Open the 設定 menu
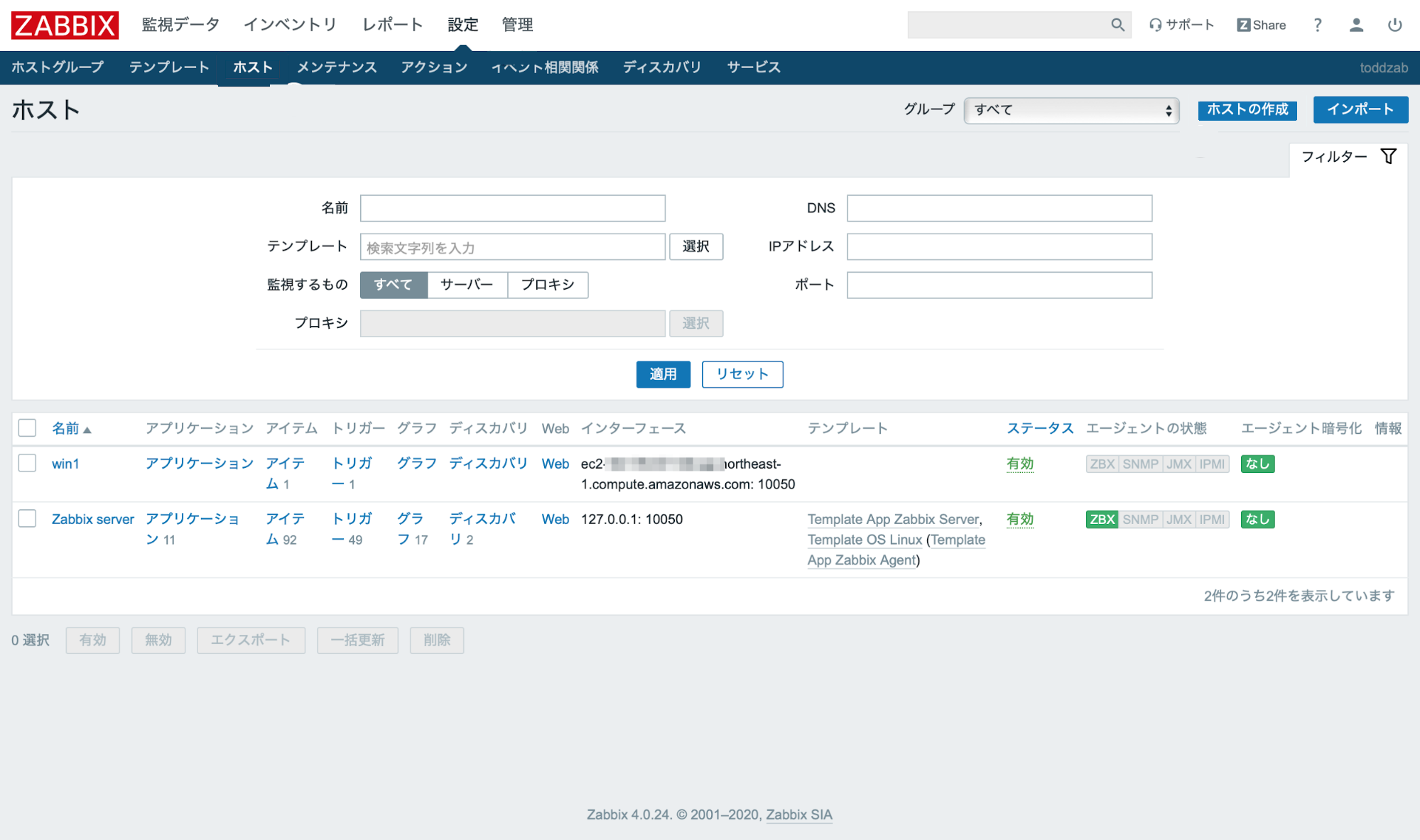1420x840 pixels. point(463,25)
